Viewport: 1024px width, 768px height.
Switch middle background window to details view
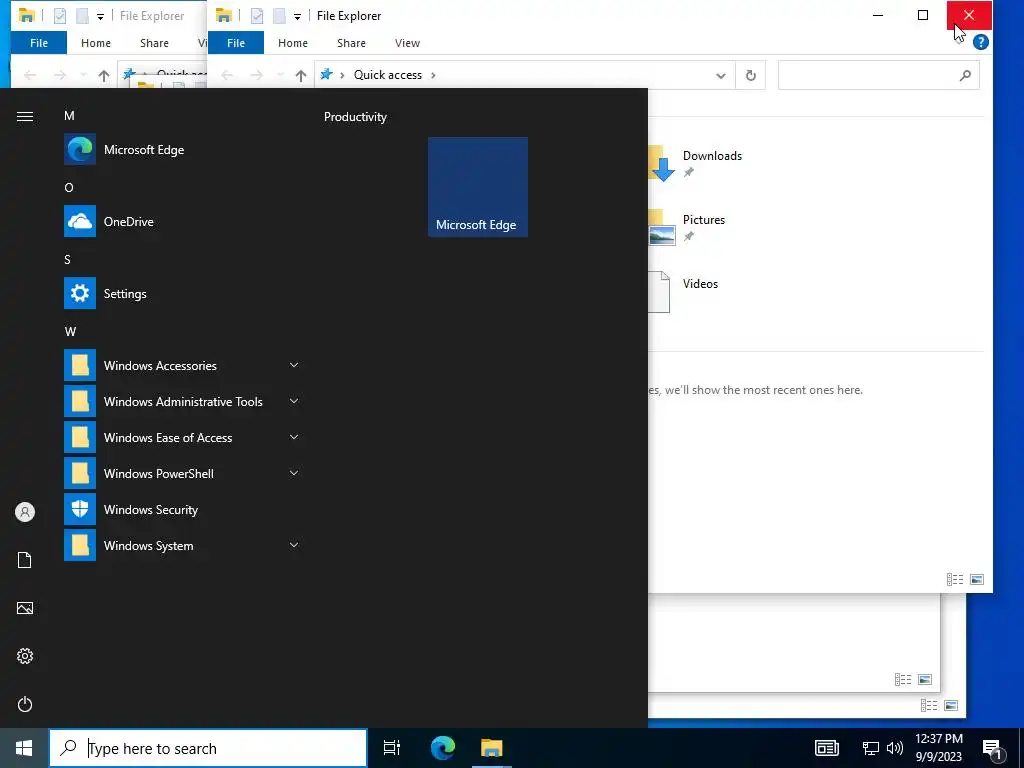pyautogui.click(x=903, y=680)
